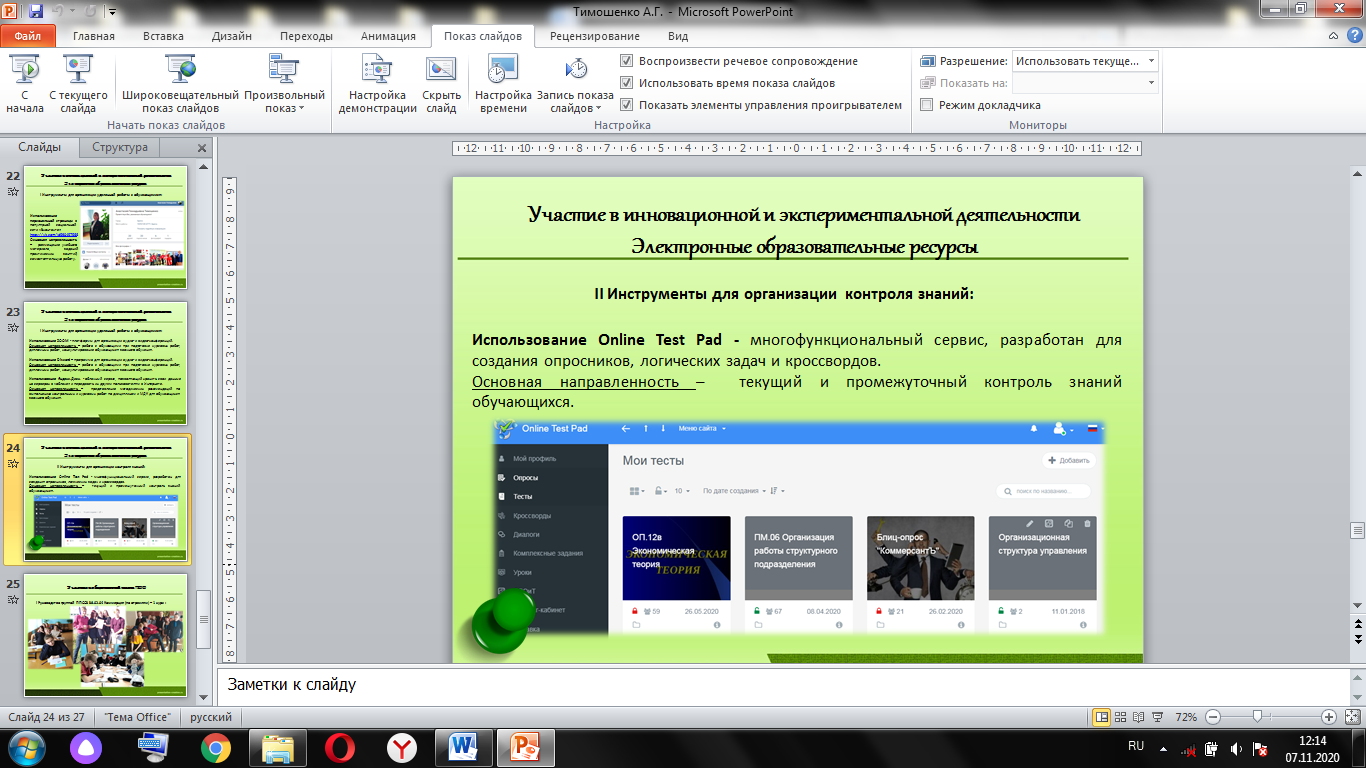Save the presentation from Quick Access toolbar
The image size is (1366, 768).
coord(36,12)
